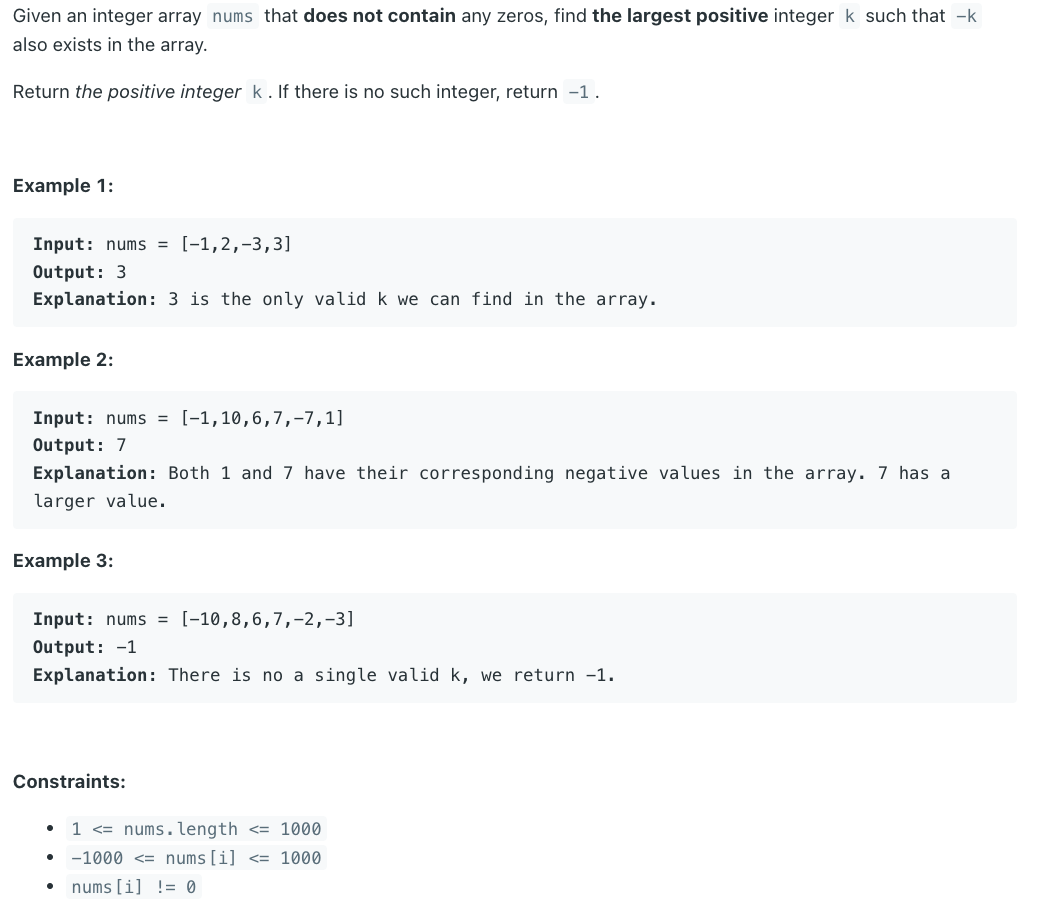Click the Example 2 Output value 7

[x=121, y=445]
